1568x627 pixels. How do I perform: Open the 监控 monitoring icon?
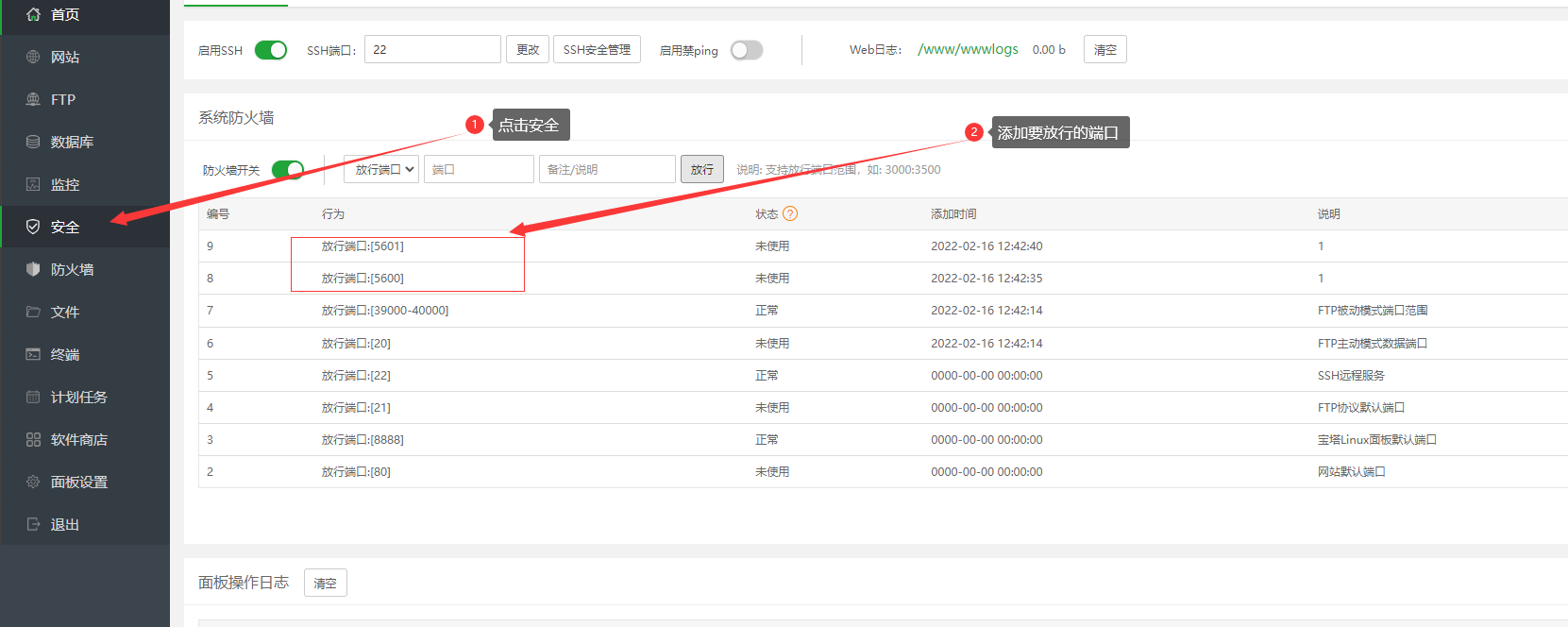33,184
